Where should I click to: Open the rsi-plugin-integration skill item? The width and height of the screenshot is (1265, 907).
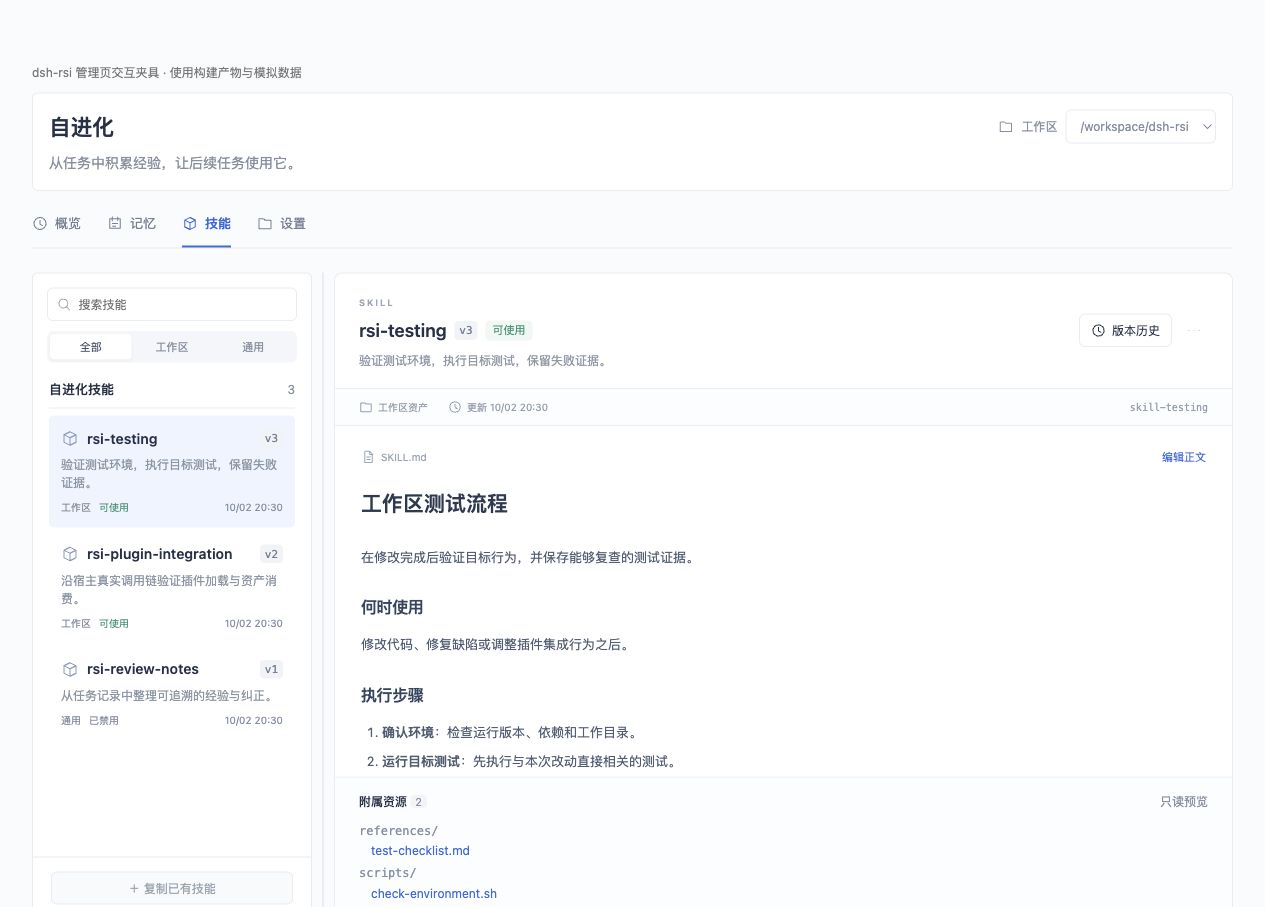coord(172,587)
